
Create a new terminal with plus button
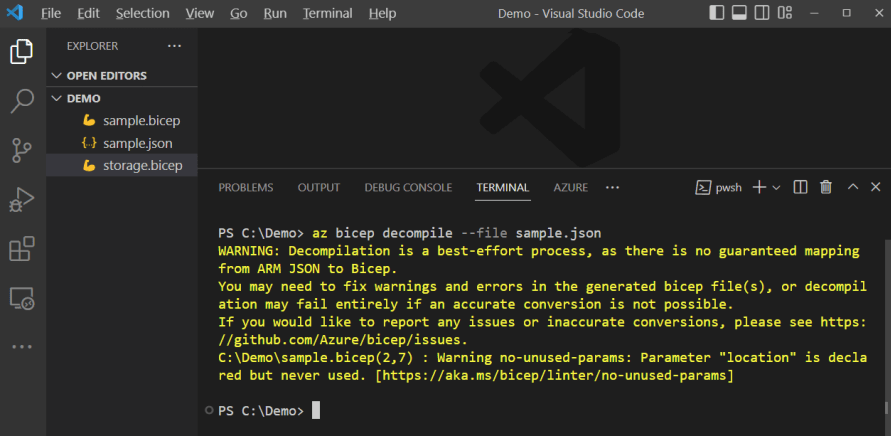[x=759, y=187]
